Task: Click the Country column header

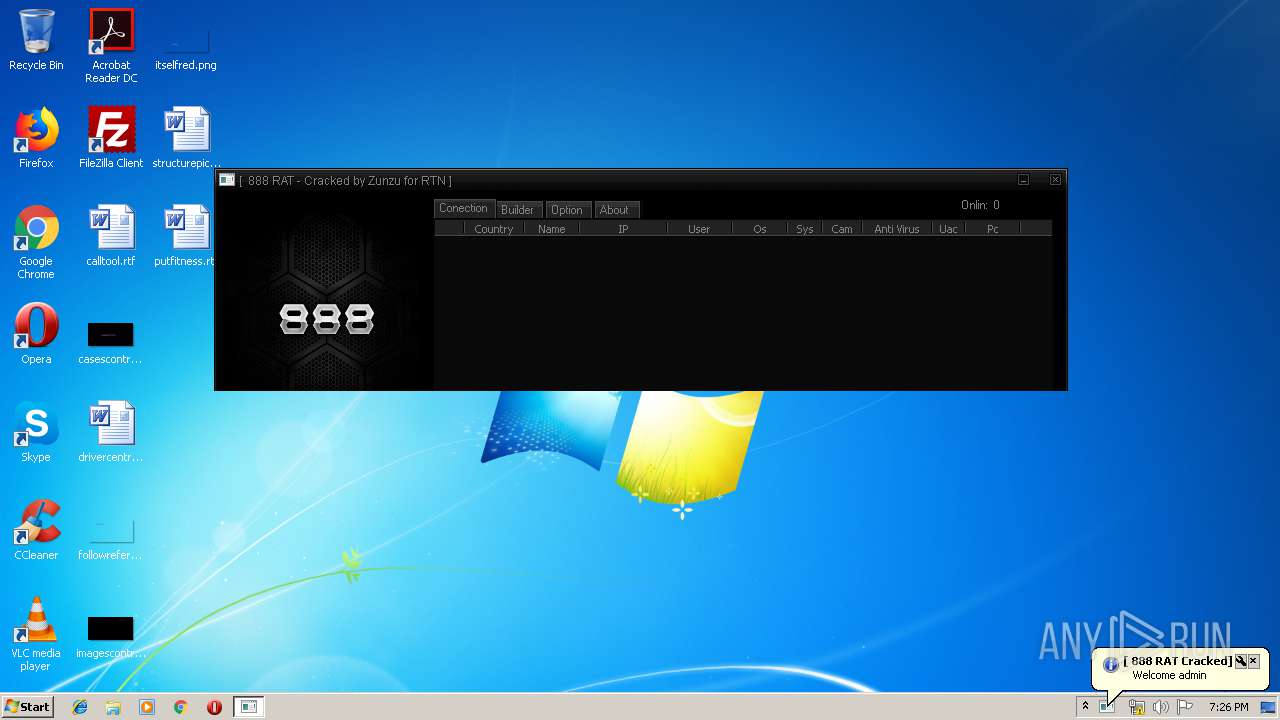Action: point(494,229)
